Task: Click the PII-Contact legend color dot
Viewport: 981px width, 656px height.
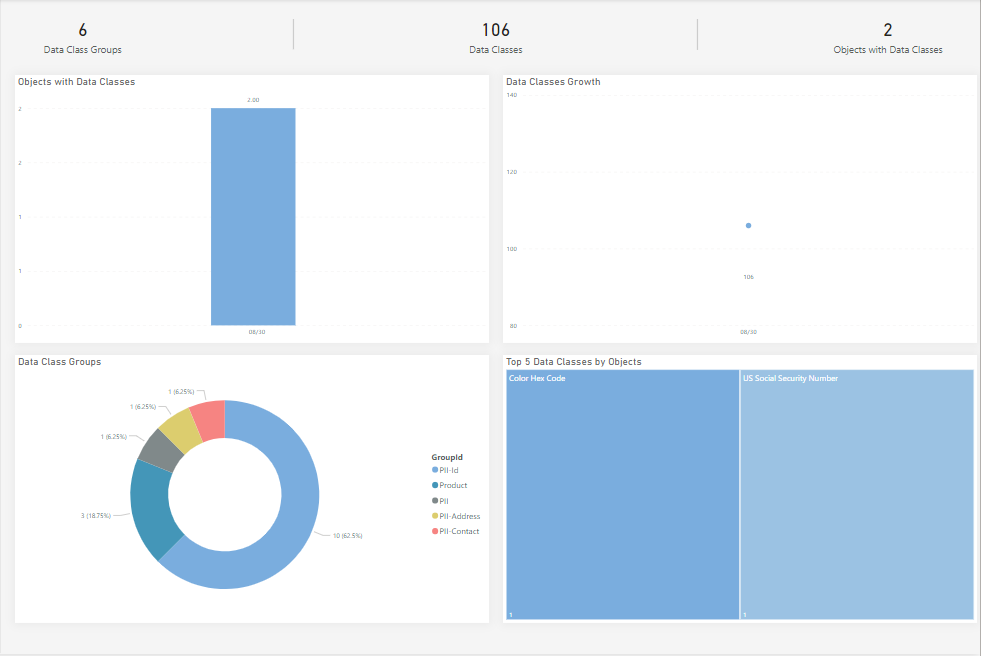Action: (435, 531)
